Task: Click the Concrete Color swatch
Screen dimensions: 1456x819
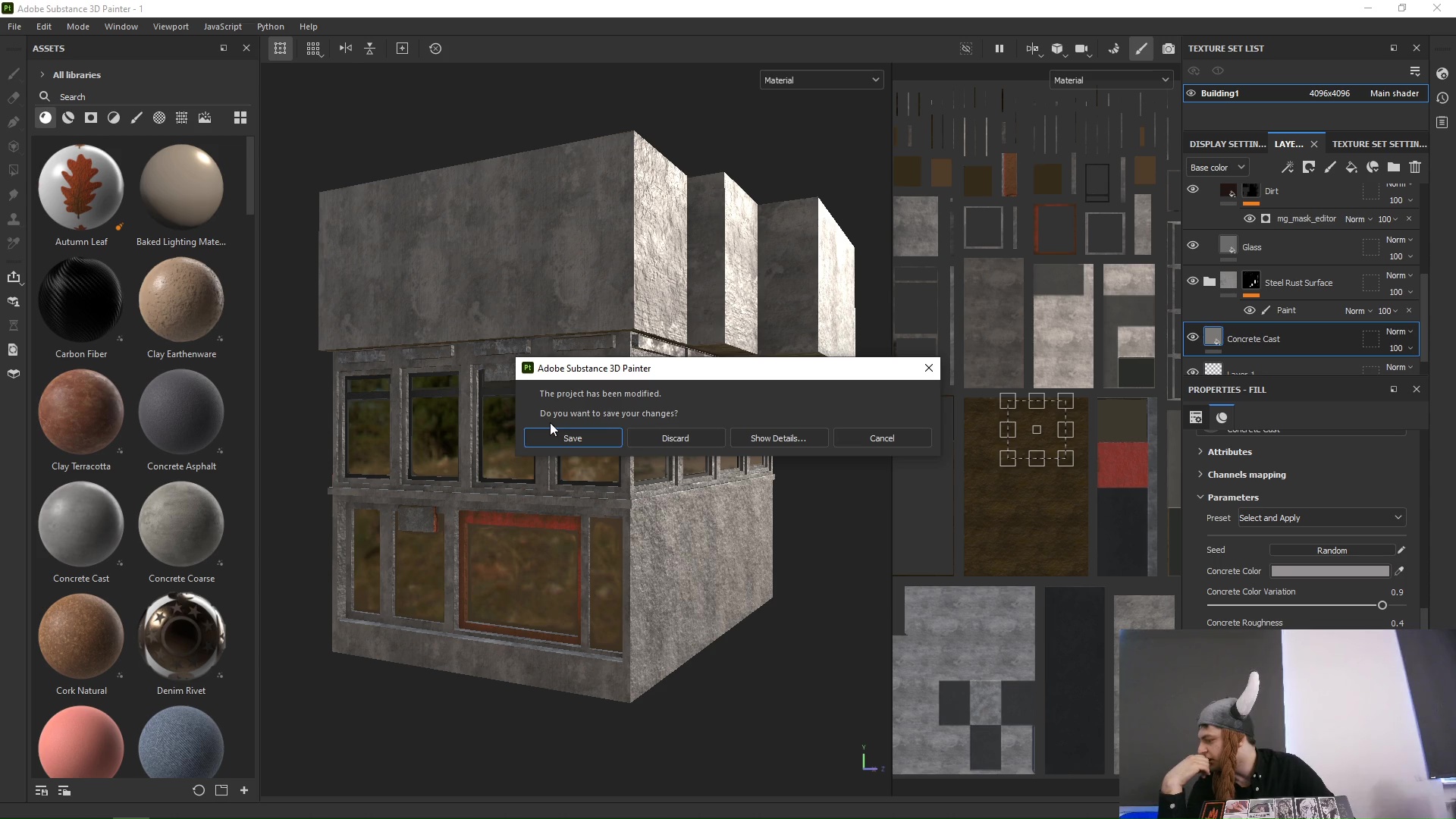Action: point(1330,571)
